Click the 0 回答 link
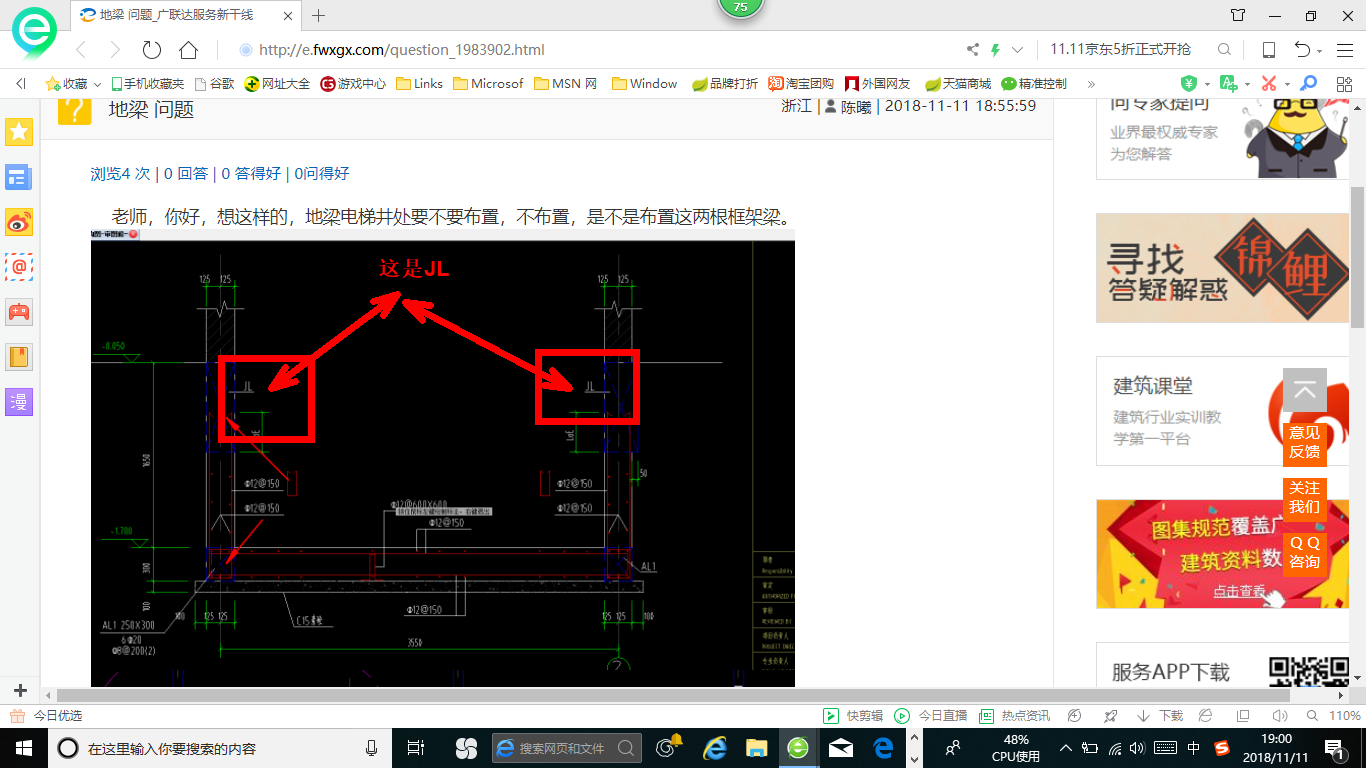Screen dimensions: 1366x768 [186, 173]
